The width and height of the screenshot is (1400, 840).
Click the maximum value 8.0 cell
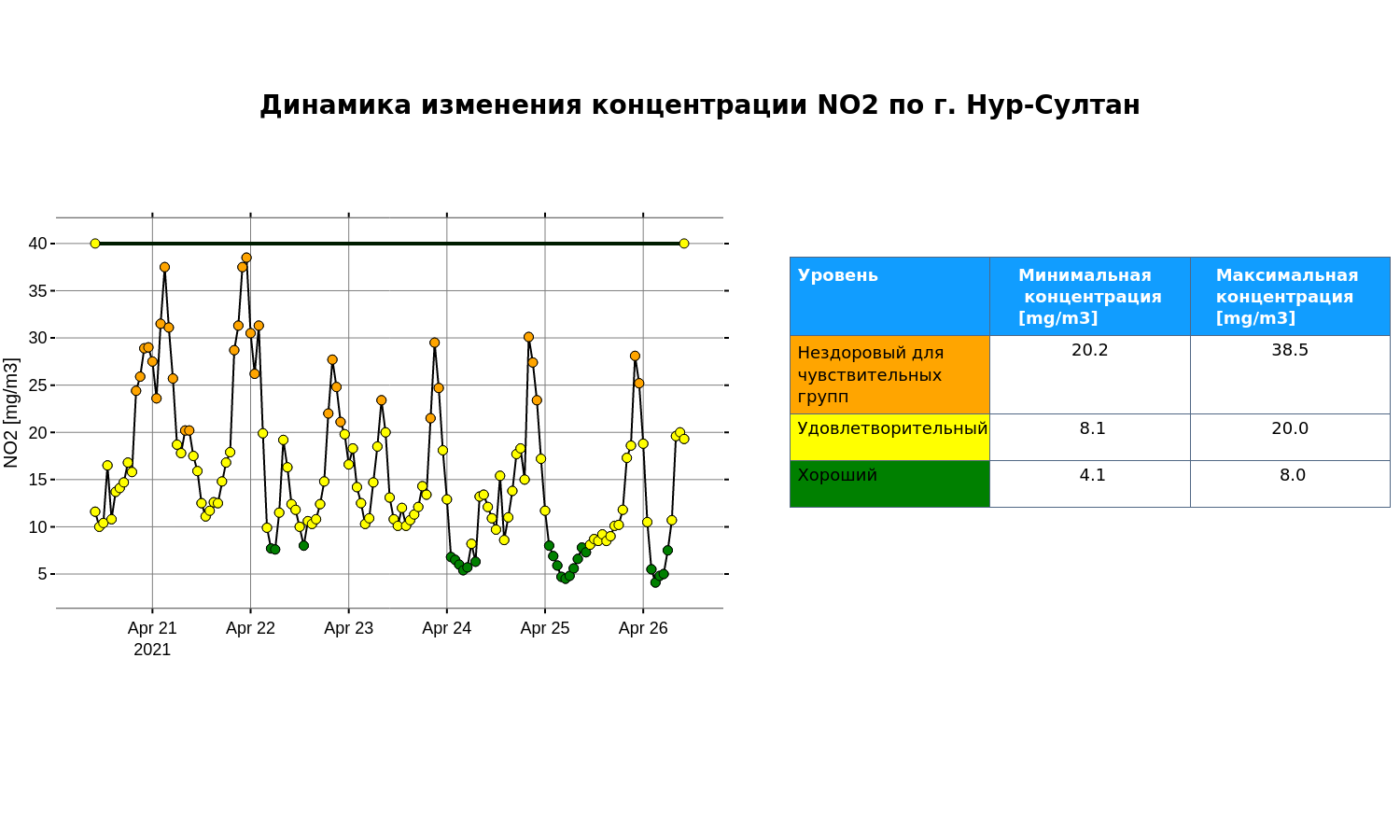pos(1290,484)
